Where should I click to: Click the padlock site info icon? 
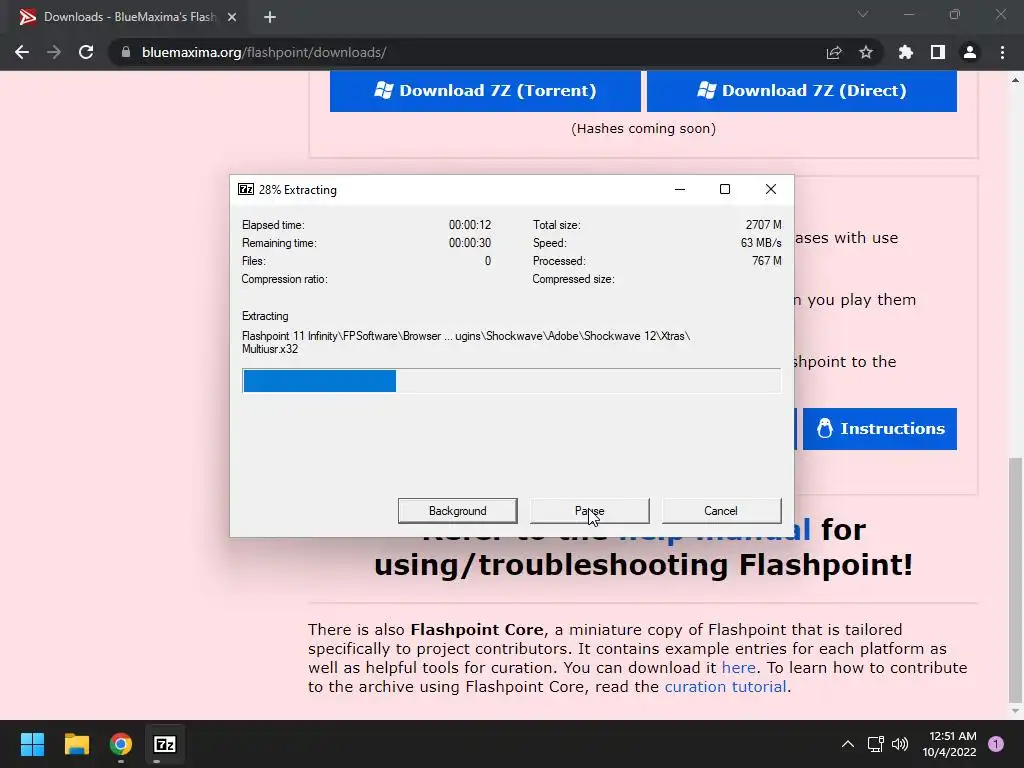tap(125, 52)
